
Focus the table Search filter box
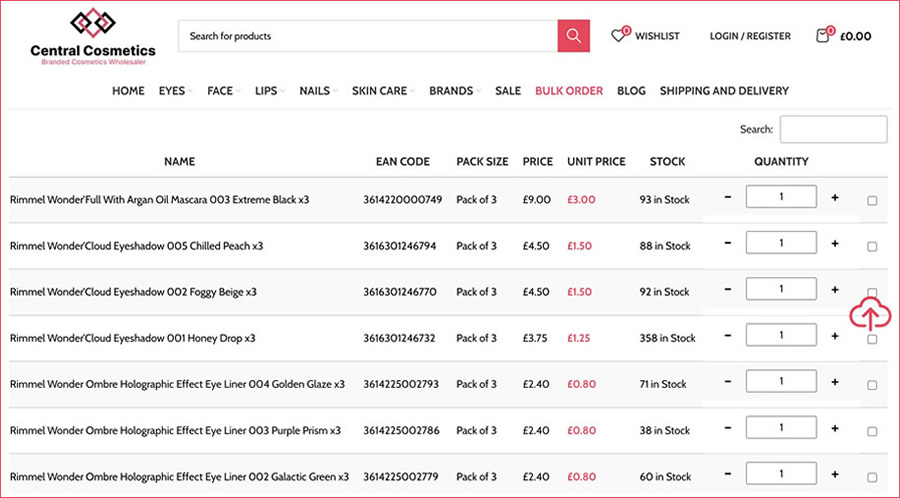coord(833,129)
